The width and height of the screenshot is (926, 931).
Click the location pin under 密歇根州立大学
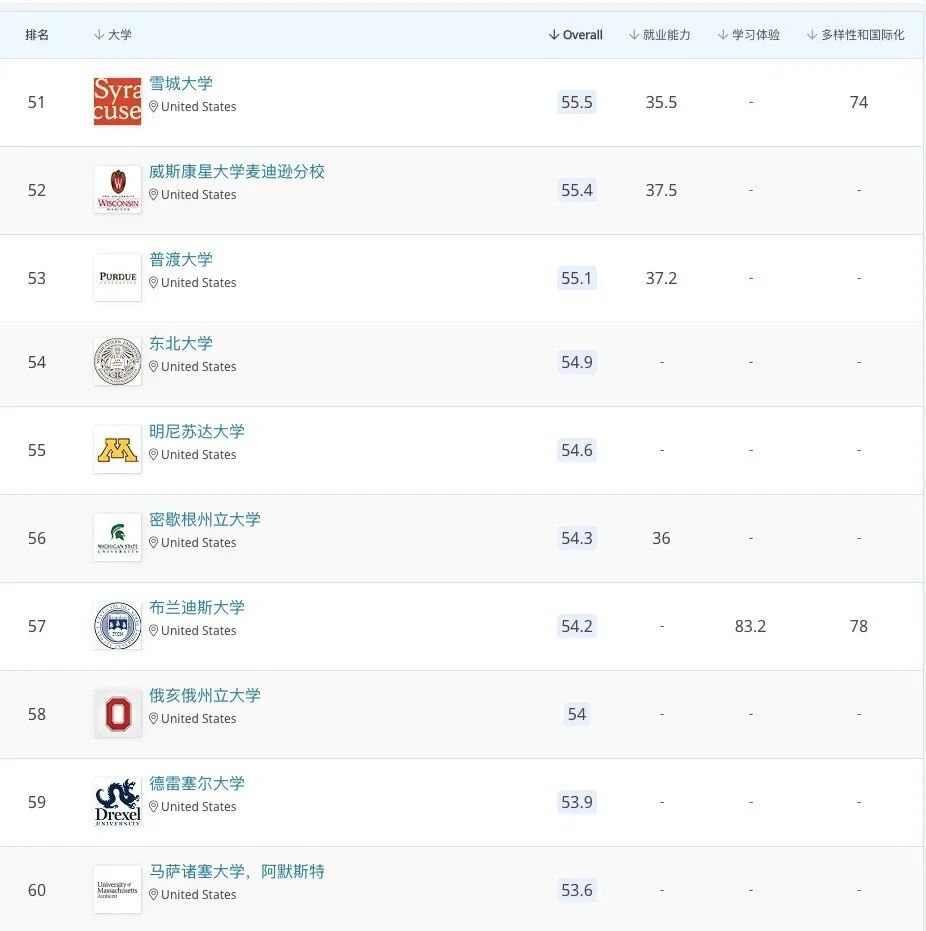(153, 543)
